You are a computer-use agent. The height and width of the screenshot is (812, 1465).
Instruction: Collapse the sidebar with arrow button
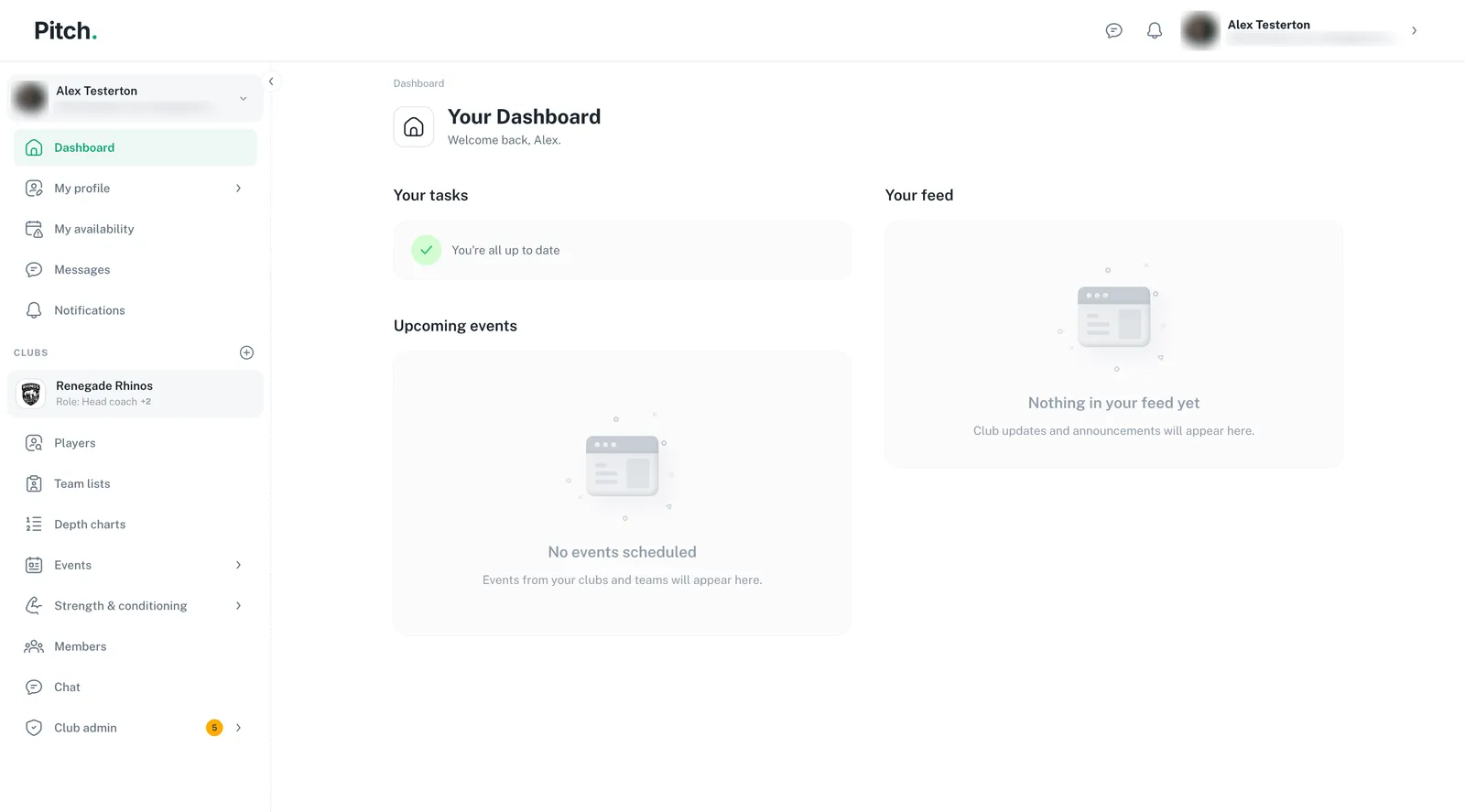click(x=271, y=81)
